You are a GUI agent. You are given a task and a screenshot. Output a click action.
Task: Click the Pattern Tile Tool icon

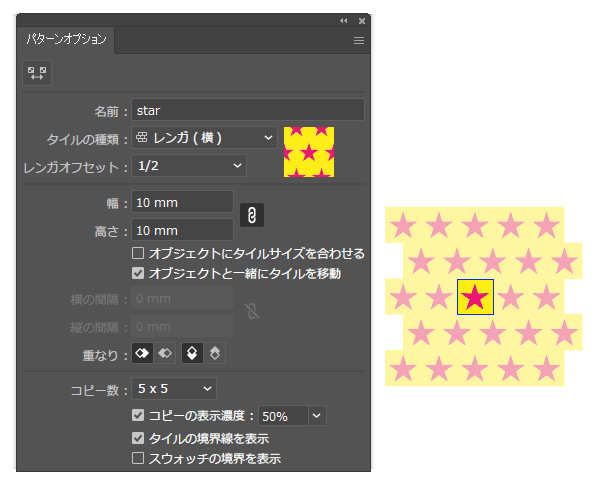(37, 73)
